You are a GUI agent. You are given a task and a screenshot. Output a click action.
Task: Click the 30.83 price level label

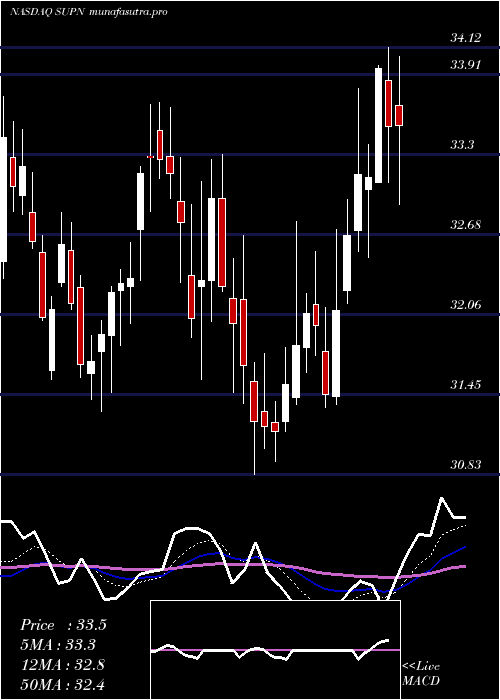coord(466,465)
